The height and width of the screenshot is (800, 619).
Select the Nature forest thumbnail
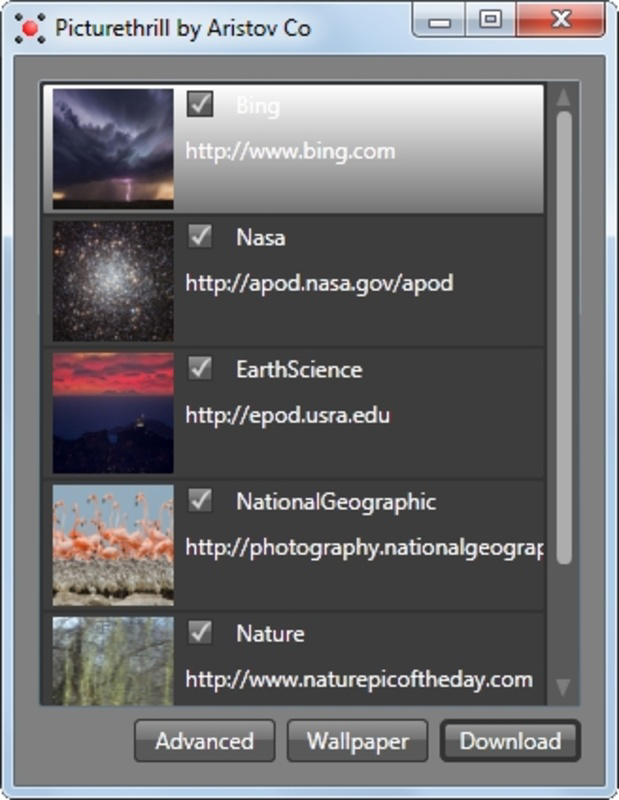point(113,662)
